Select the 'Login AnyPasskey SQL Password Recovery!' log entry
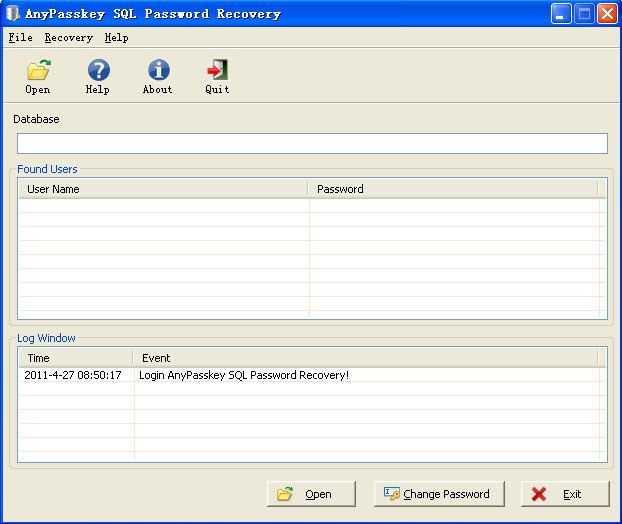622x524 pixels. pos(244,375)
